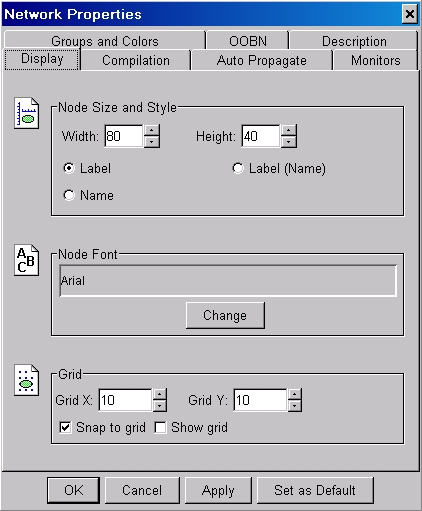Click the Node Size and Style icon
Image resolution: width=422 pixels, height=511 pixels.
click(x=26, y=113)
